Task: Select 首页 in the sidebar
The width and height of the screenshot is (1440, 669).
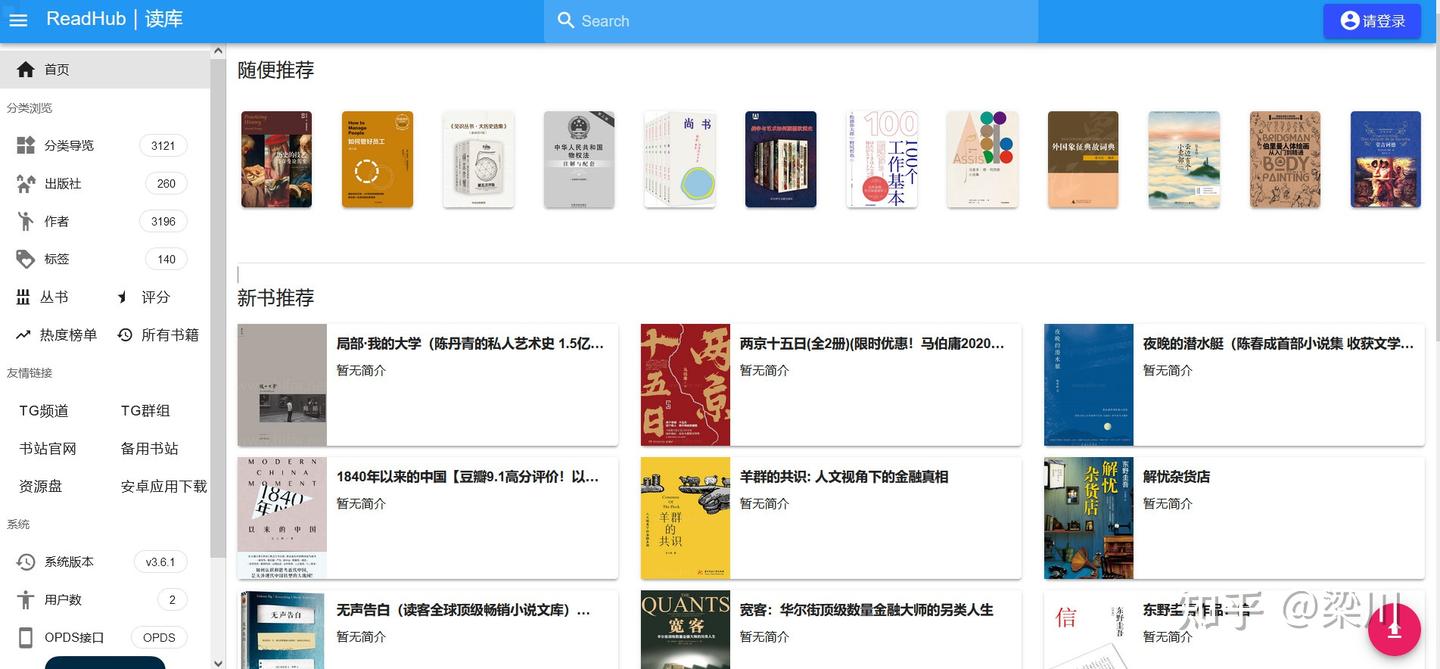Action: (x=105, y=69)
